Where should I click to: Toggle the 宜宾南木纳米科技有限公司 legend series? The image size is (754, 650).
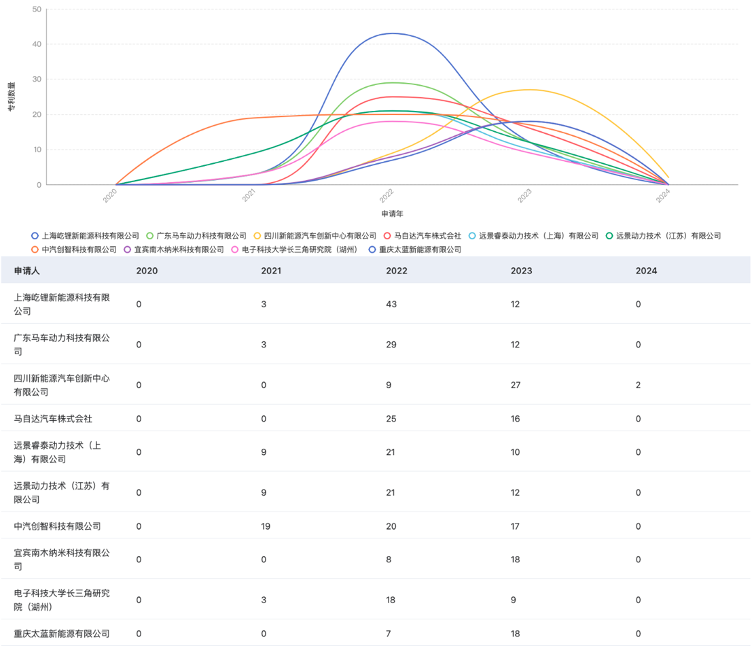pyautogui.click(x=174, y=250)
